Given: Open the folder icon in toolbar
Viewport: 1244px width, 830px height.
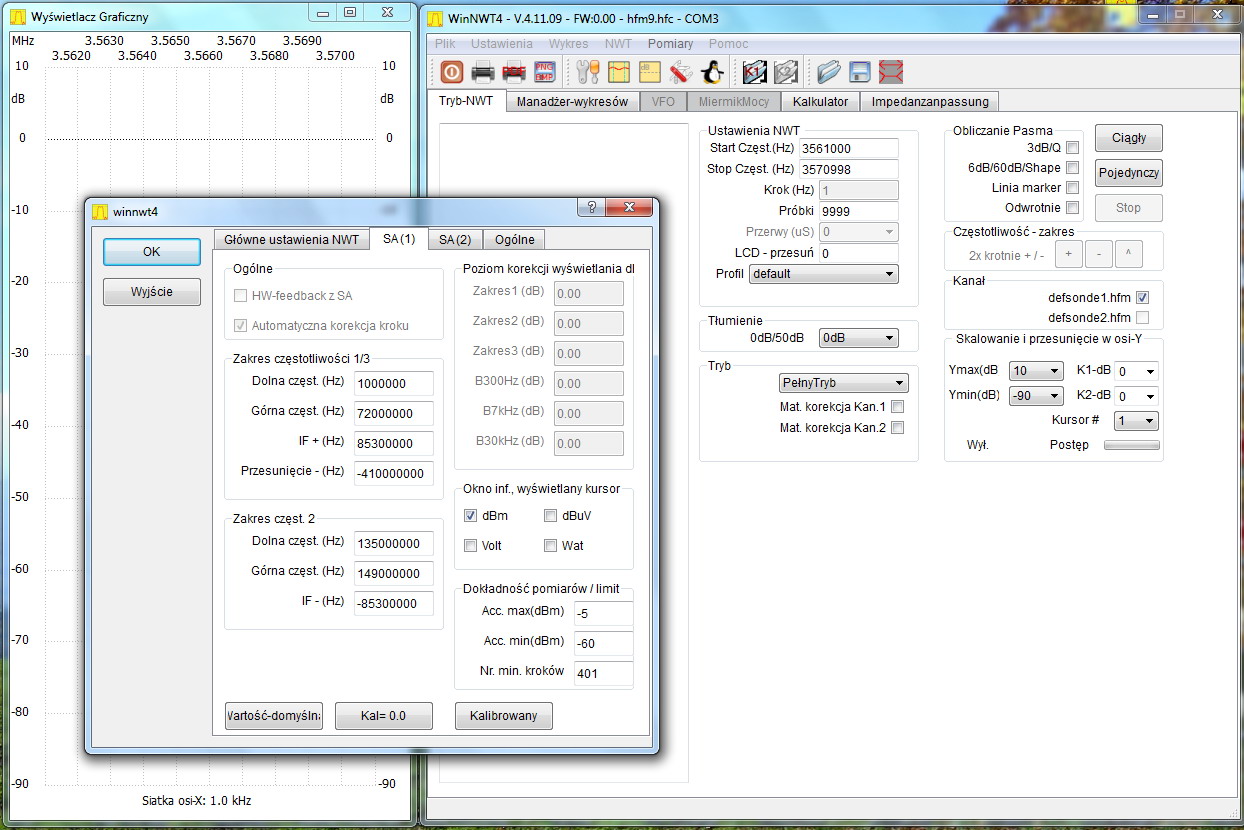Looking at the screenshot, I should [x=828, y=72].
